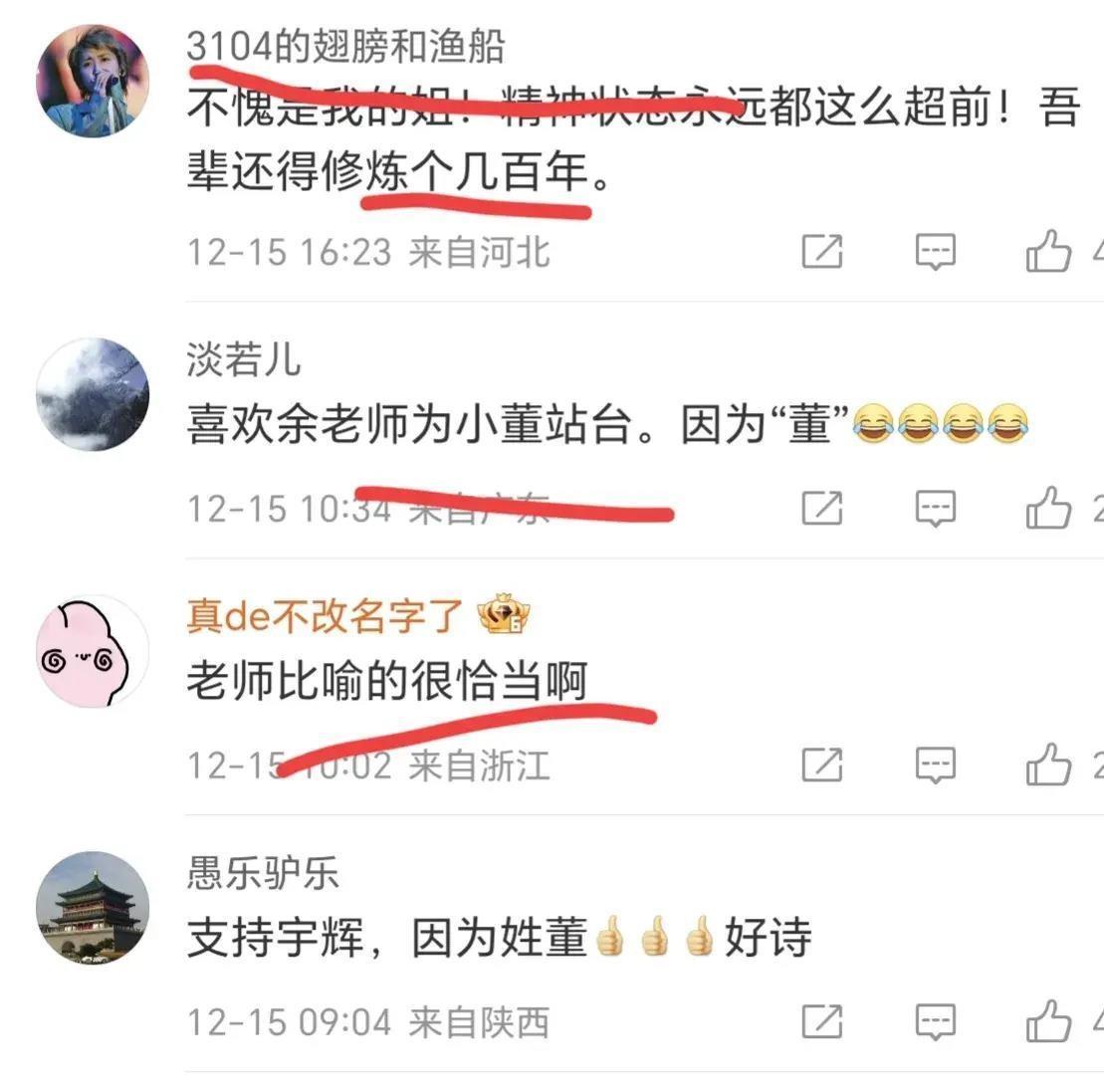The height and width of the screenshot is (1092, 1104).
Task: Open the tower avatar of 愚乐驴乐
Action: coord(93,908)
